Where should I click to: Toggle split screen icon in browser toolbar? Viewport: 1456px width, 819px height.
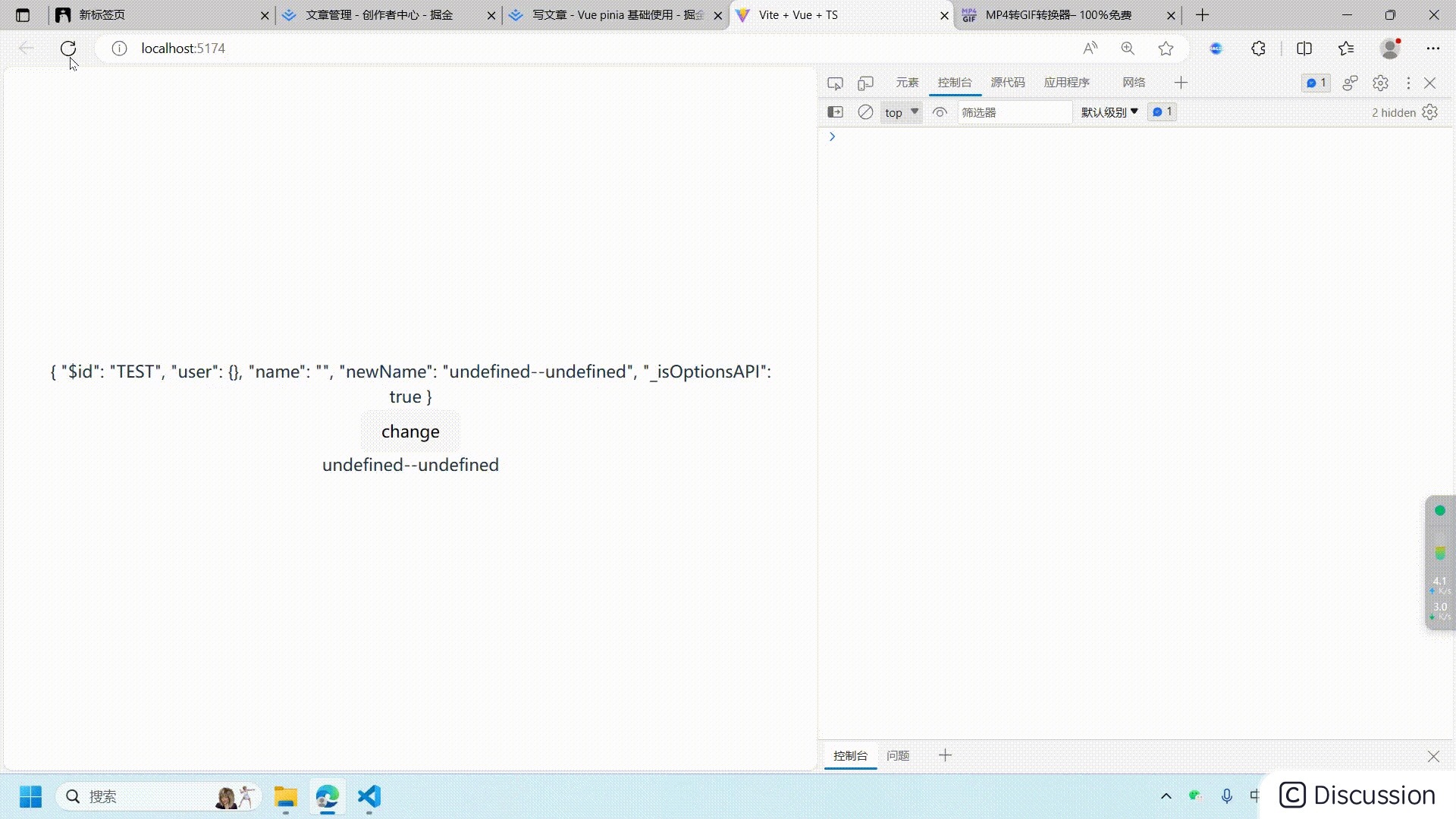[1304, 49]
